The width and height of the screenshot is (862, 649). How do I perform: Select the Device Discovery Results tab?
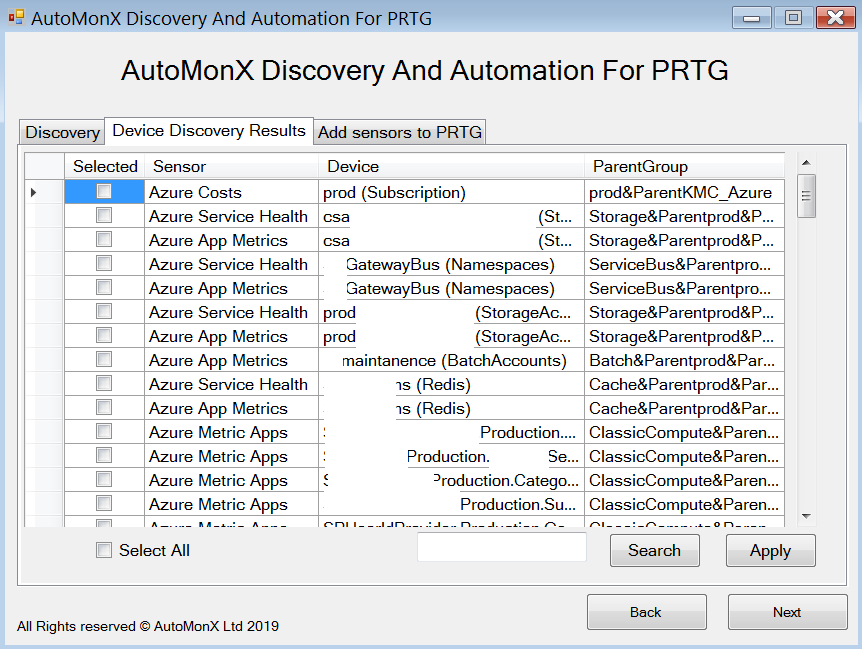(x=208, y=130)
